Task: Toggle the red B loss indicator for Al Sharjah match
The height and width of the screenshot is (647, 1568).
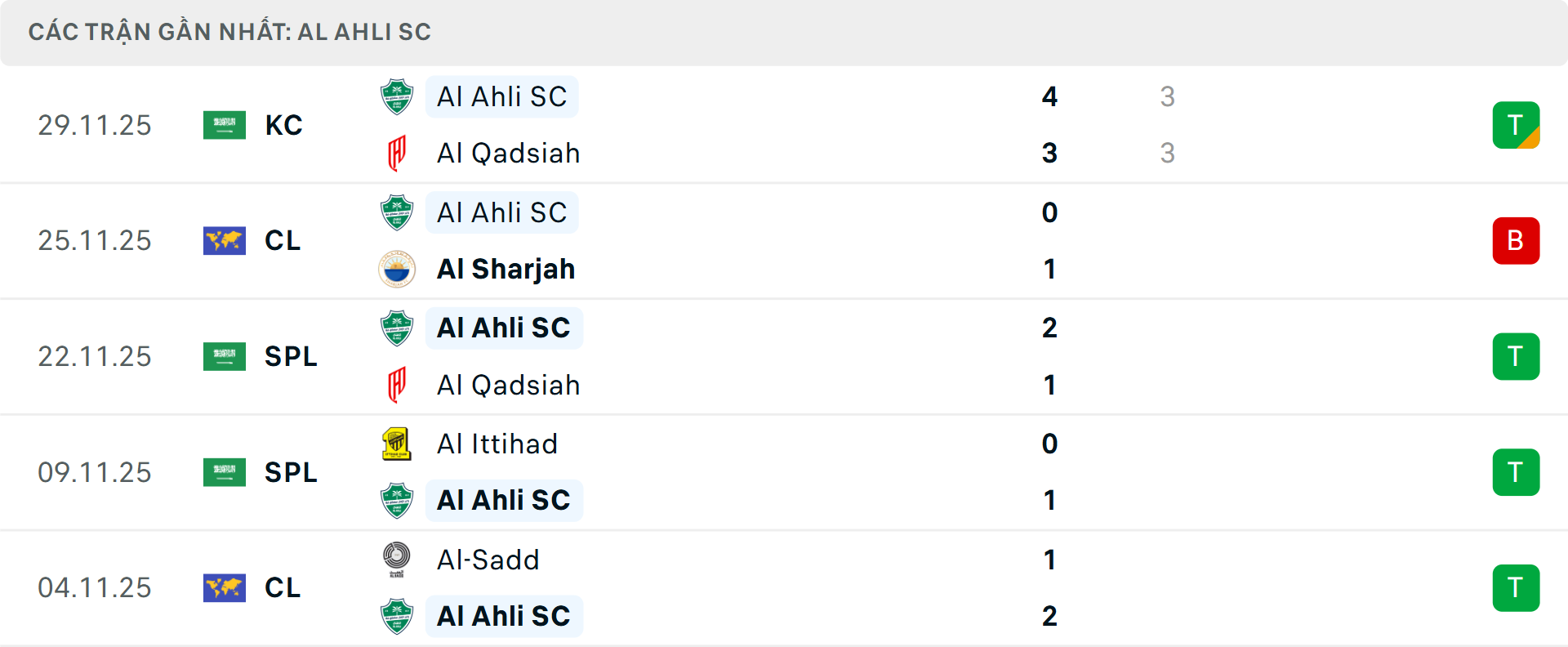Action: pyautogui.click(x=1517, y=240)
